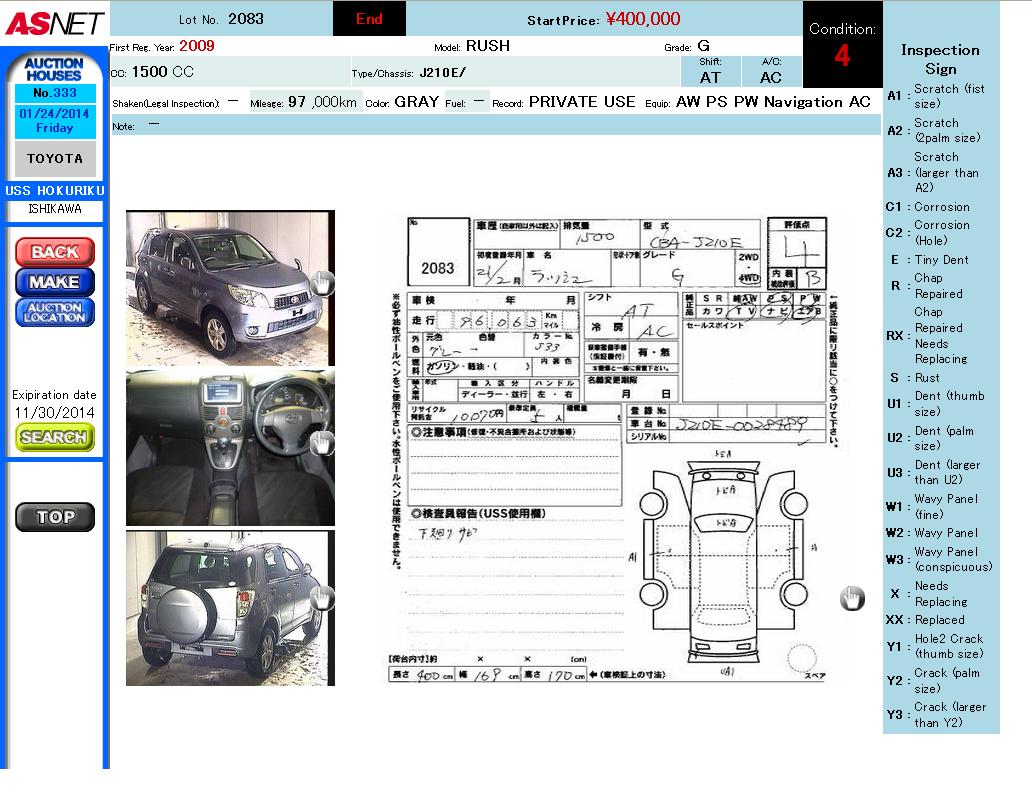Enlarge the interior dashboard photo

(x=220, y=447)
